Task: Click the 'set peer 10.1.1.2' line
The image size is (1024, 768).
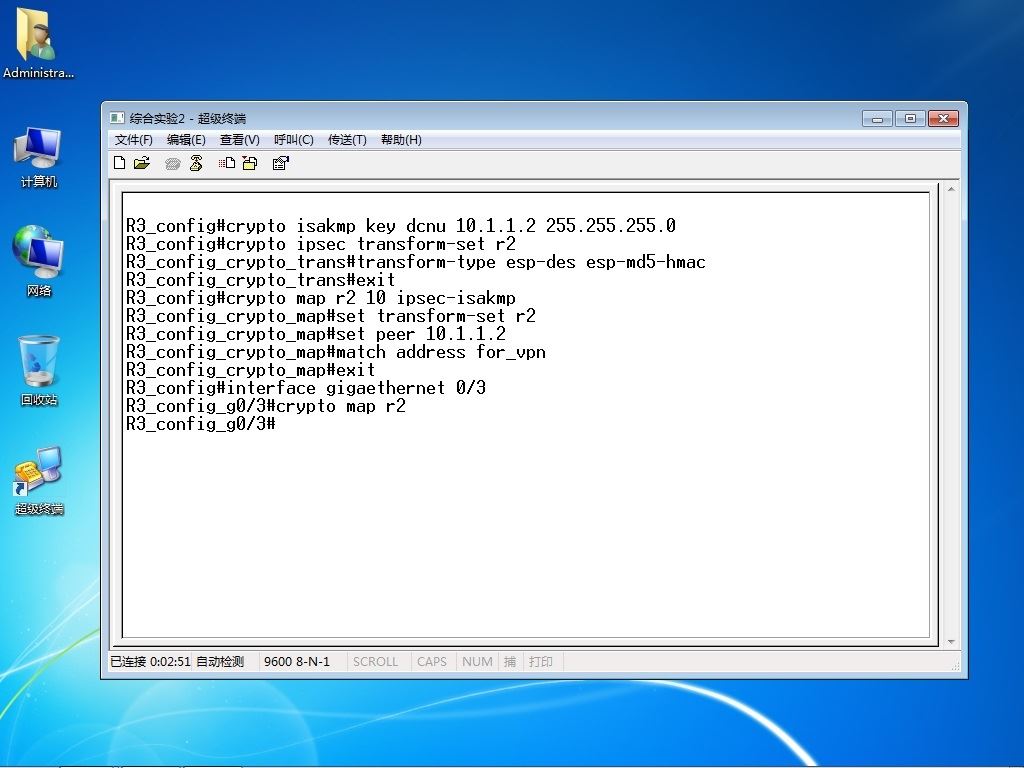Action: [x=316, y=334]
